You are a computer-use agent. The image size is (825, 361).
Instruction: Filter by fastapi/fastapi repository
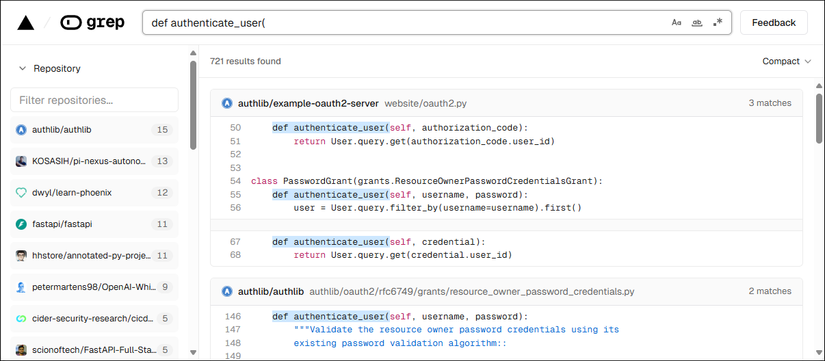94,224
